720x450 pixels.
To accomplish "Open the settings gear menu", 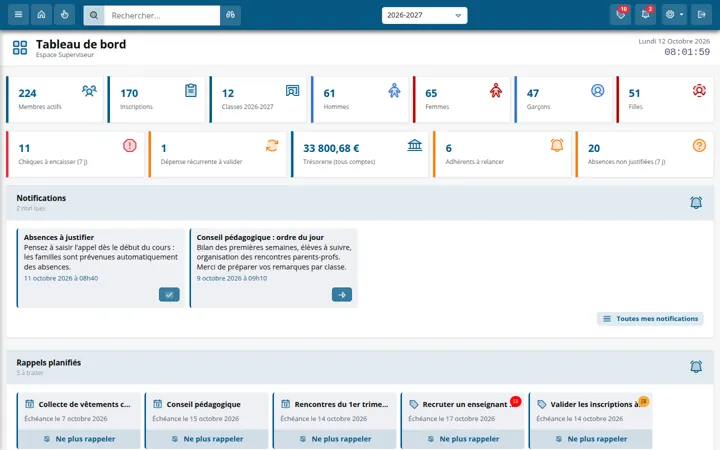I will coord(674,15).
